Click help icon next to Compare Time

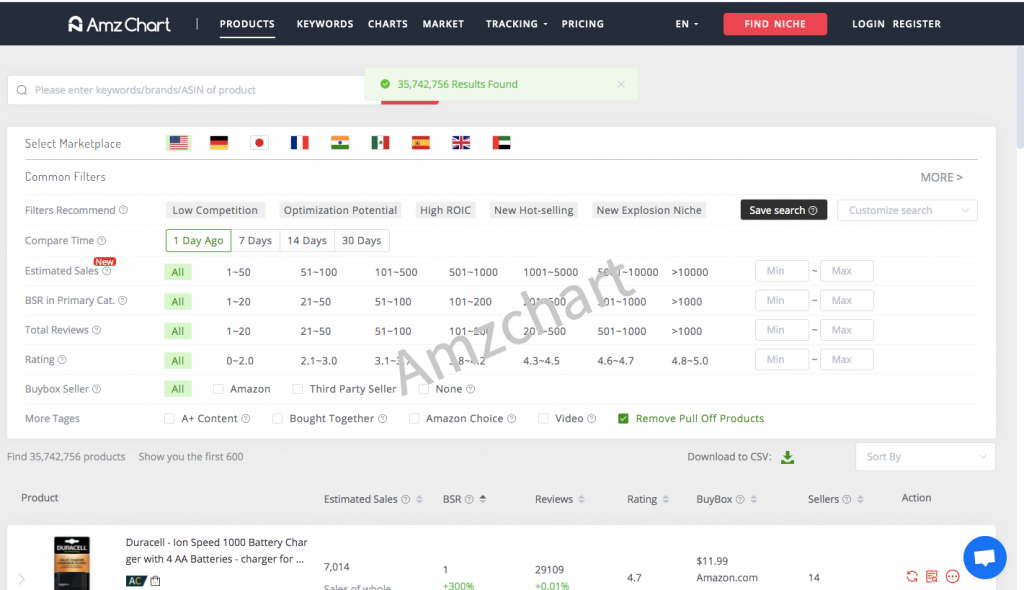click(102, 240)
